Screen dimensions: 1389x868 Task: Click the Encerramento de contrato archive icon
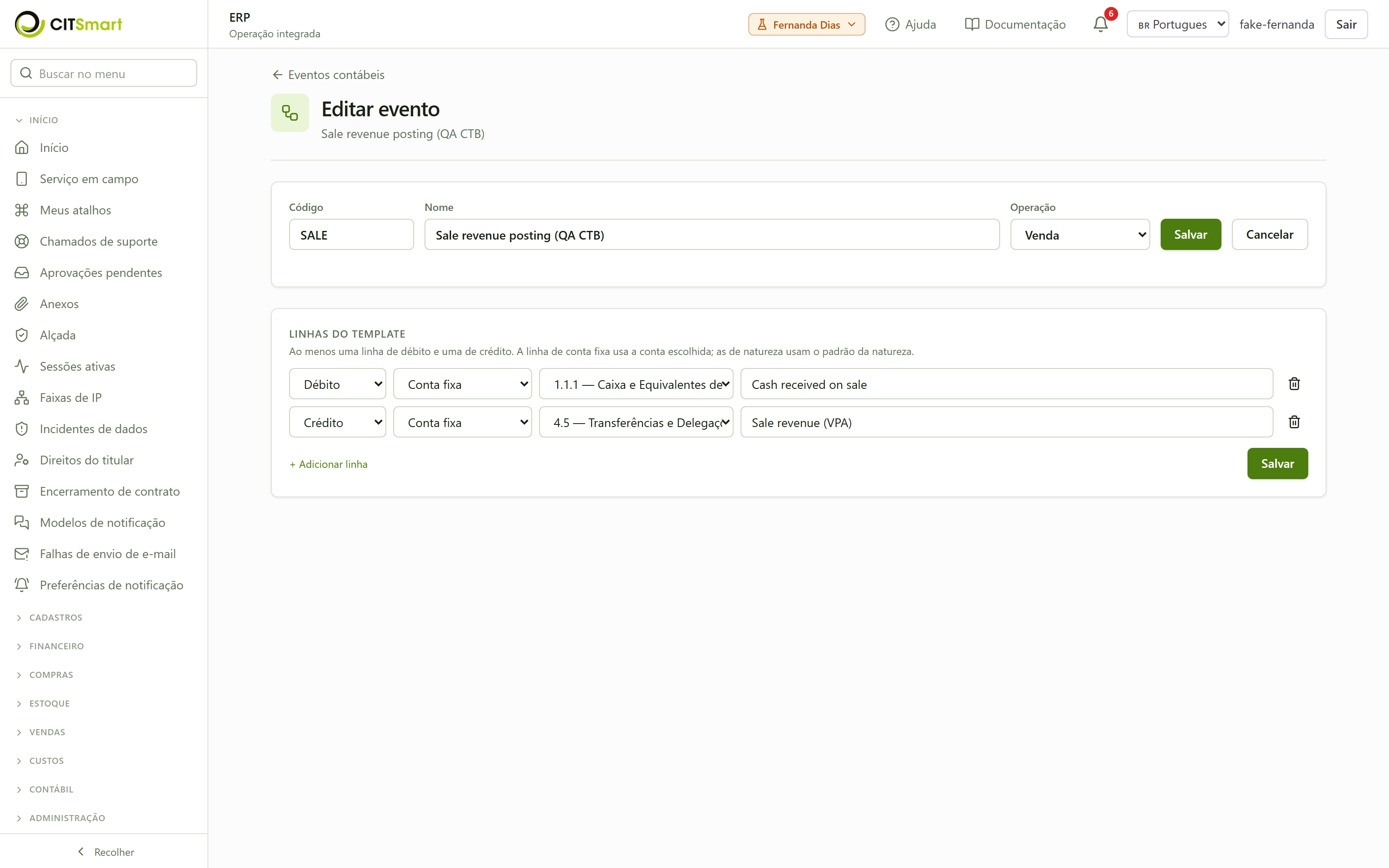(22, 491)
